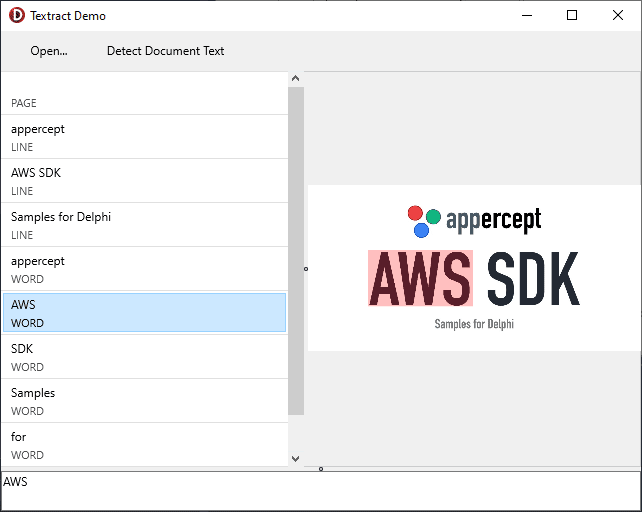Select the AWS SDK LINE entry
This screenshot has width=642, height=512.
pyautogui.click(x=145, y=181)
